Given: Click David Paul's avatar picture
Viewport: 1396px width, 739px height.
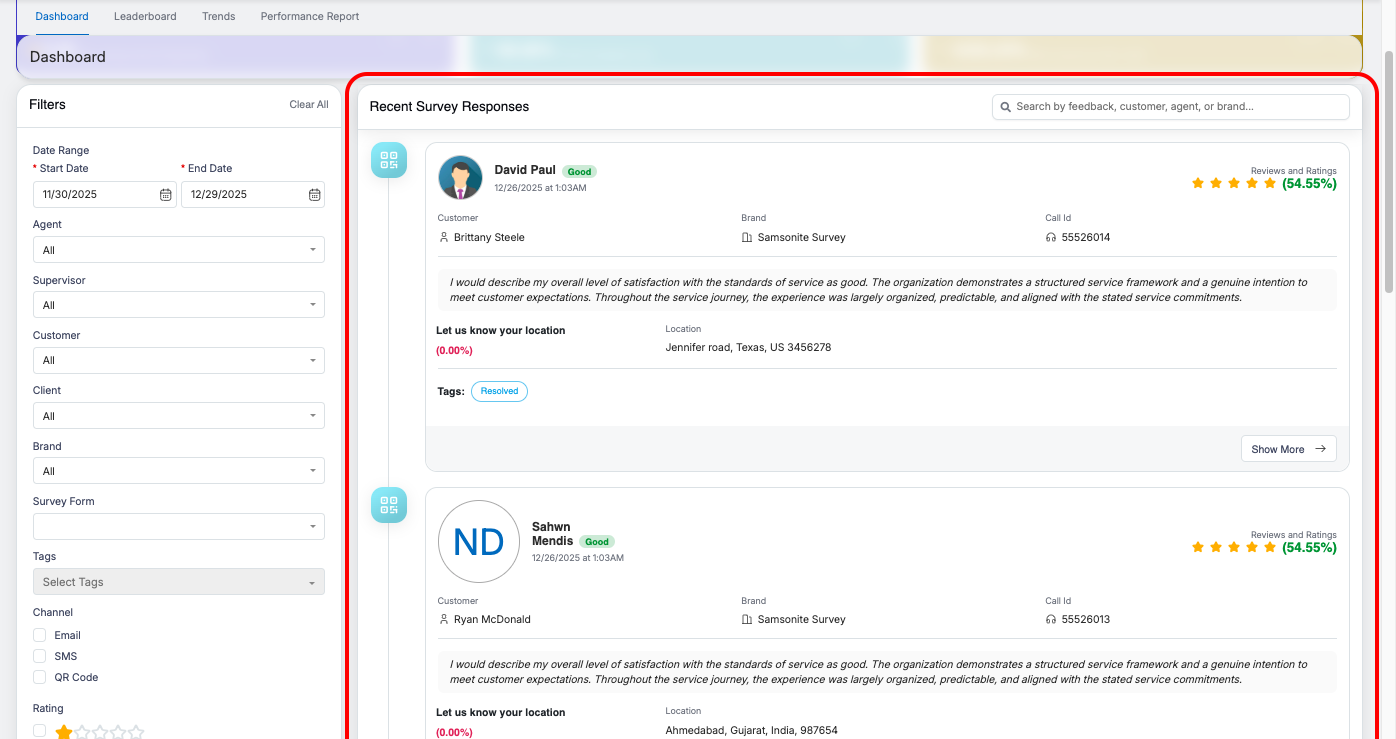Looking at the screenshot, I should [x=460, y=178].
